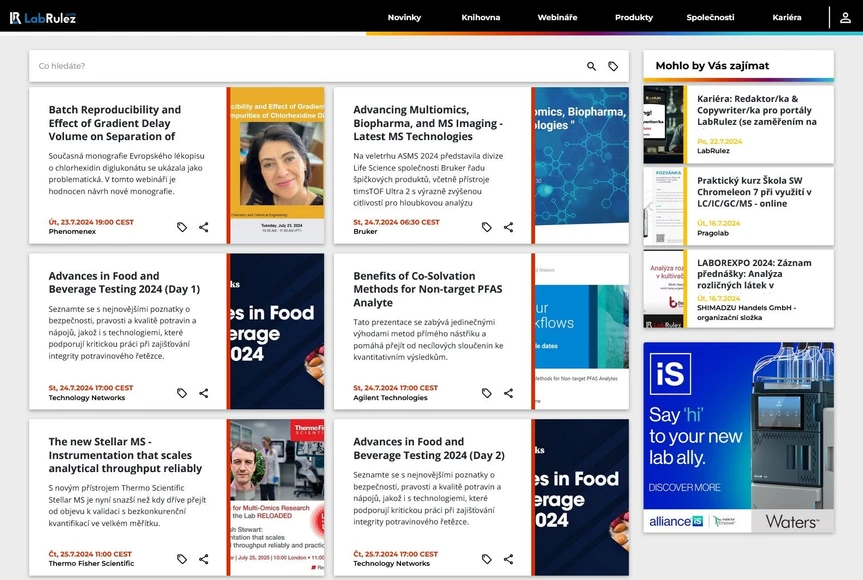
Task: Open the user account icon
Action: tap(845, 18)
